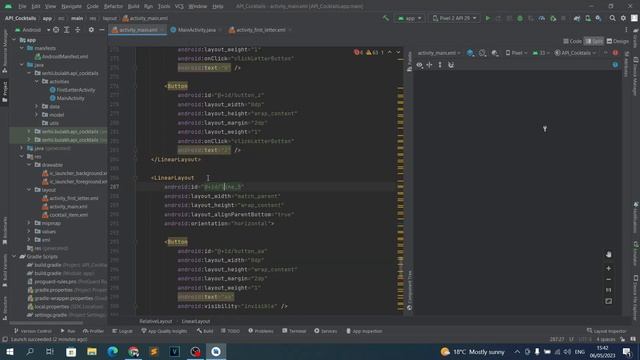This screenshot has height=360, width=640.
Task: Click Expand All in project panel
Action: pos(67,30)
